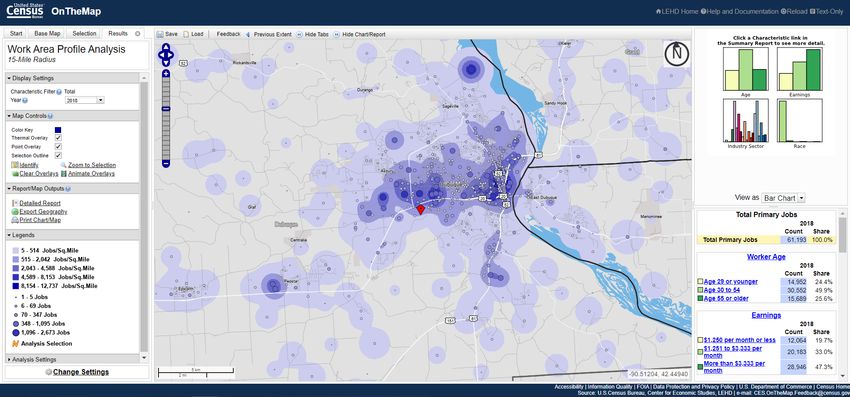Open the Year dropdown
The image size is (850, 397).
[85, 100]
